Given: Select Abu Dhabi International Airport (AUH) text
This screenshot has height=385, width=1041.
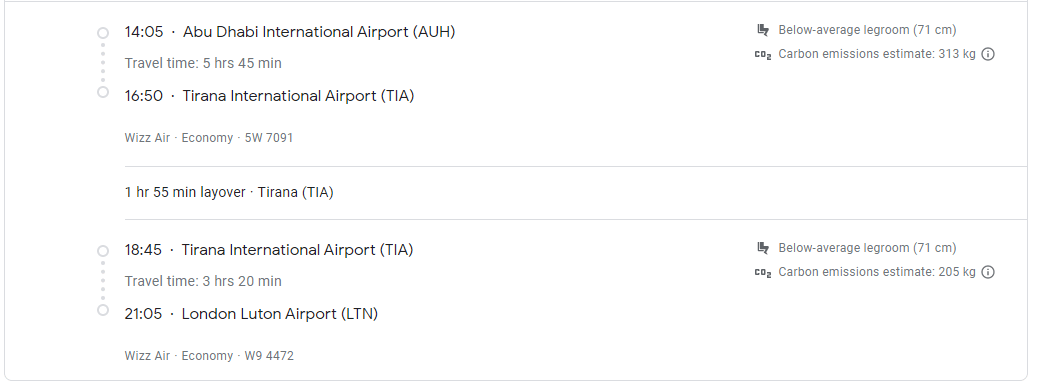Looking at the screenshot, I should pos(319,32).
